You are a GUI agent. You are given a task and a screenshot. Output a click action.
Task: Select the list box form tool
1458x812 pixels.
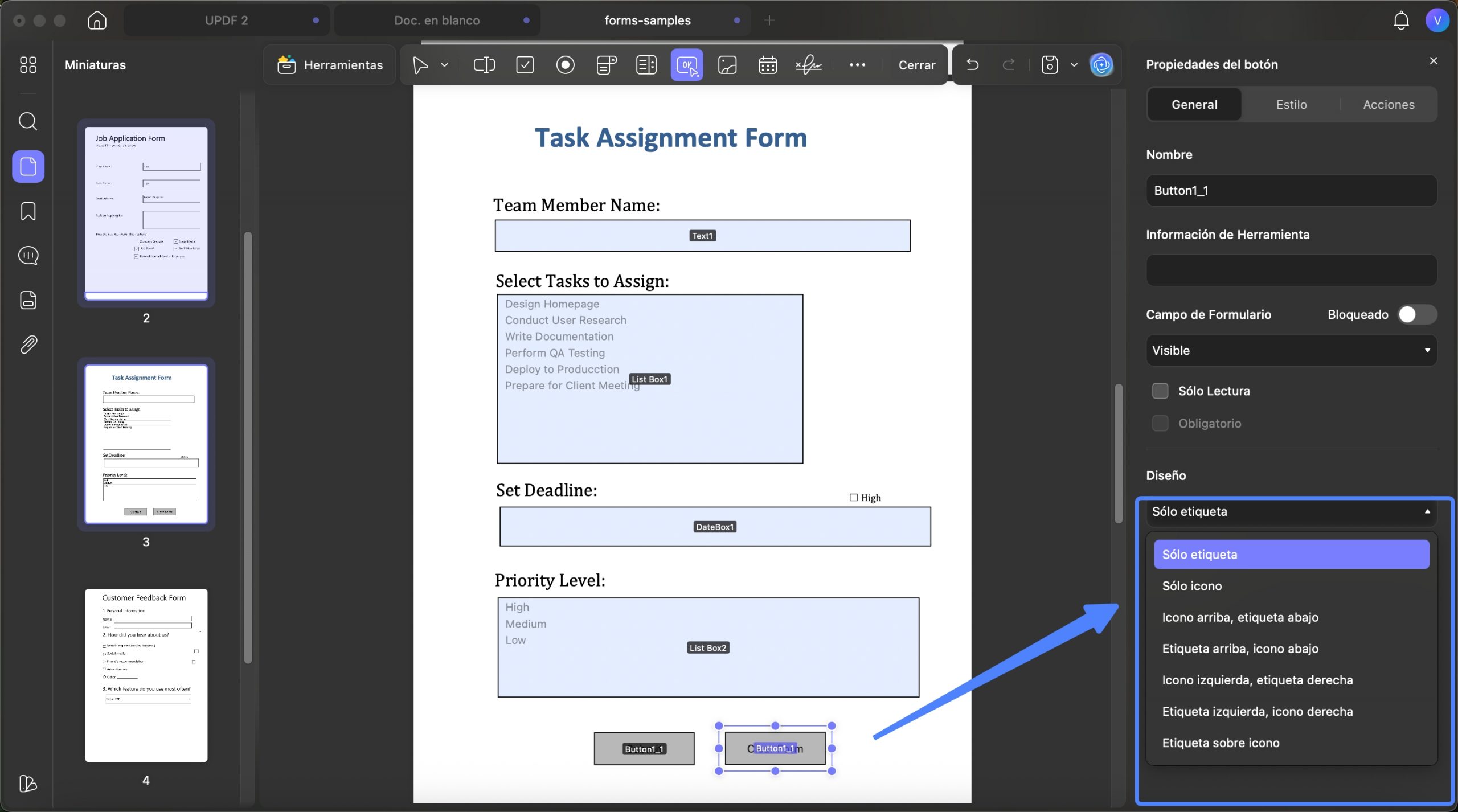(x=646, y=65)
